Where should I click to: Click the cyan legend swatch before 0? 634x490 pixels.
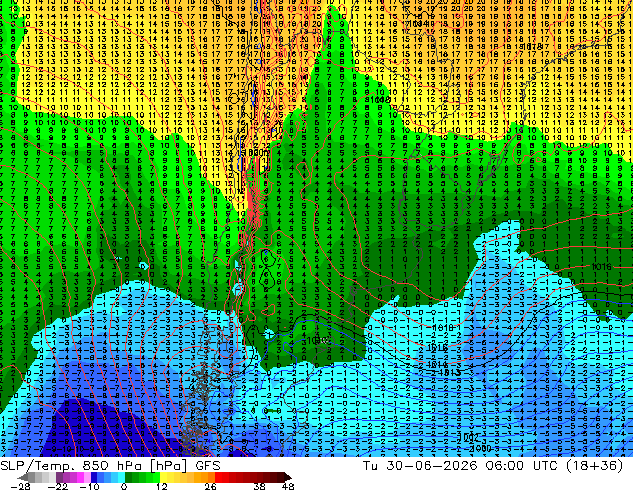coord(121,477)
